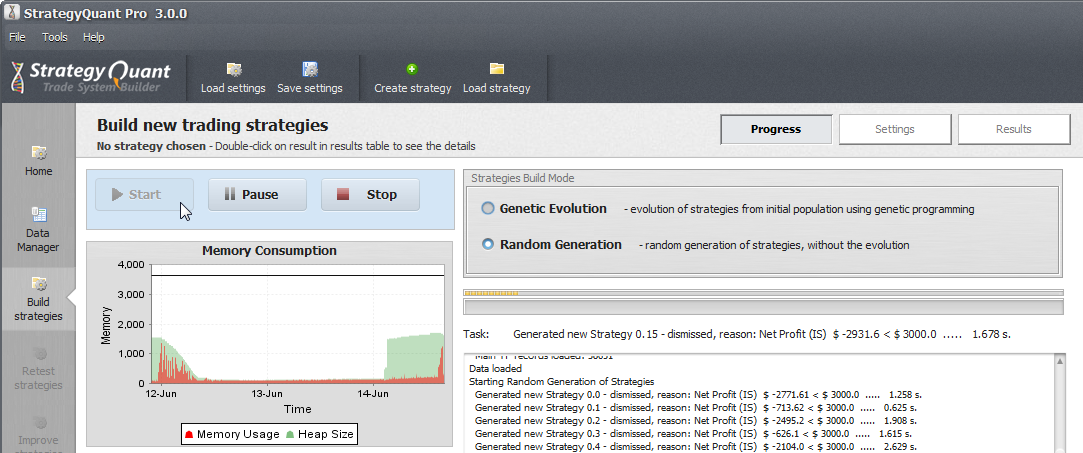
Task: Stop the strategy generation
Action: point(370,195)
